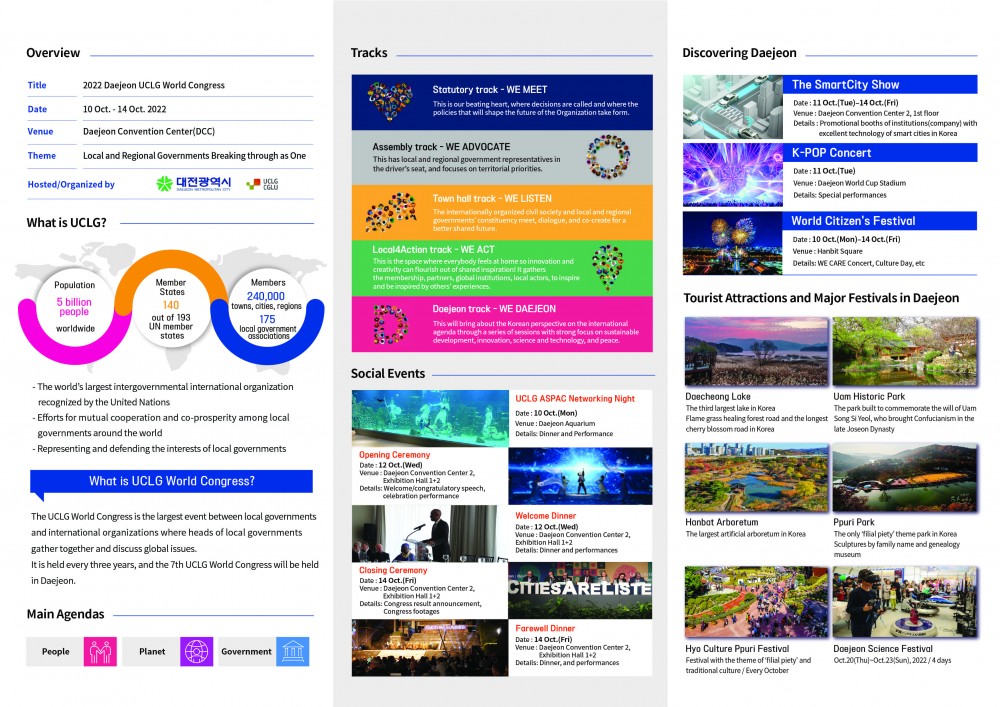
Task: Open the Farewell Dinner banquet photo
Action: 430,648
